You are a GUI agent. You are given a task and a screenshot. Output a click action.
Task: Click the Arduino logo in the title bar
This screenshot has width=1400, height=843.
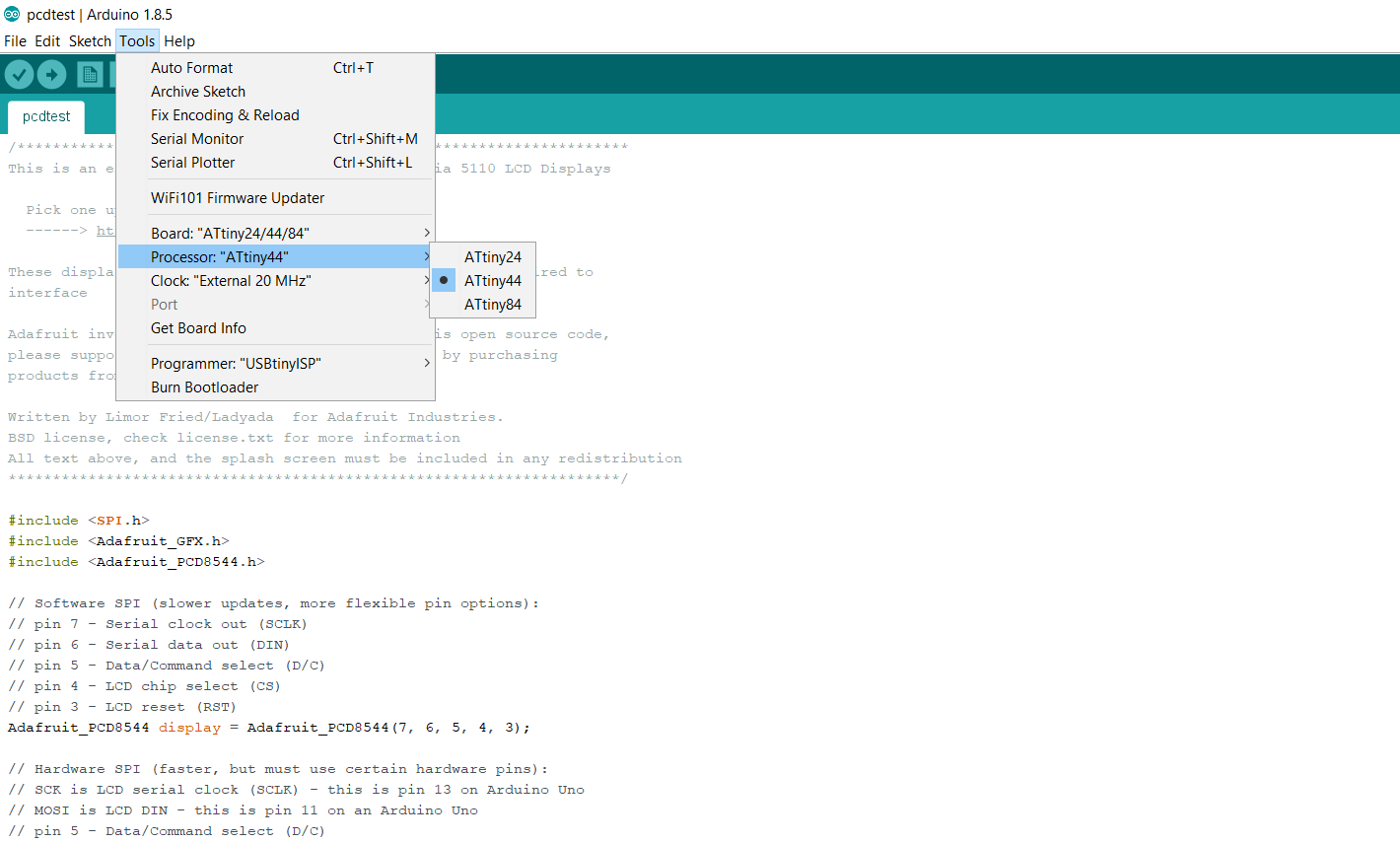12,15
